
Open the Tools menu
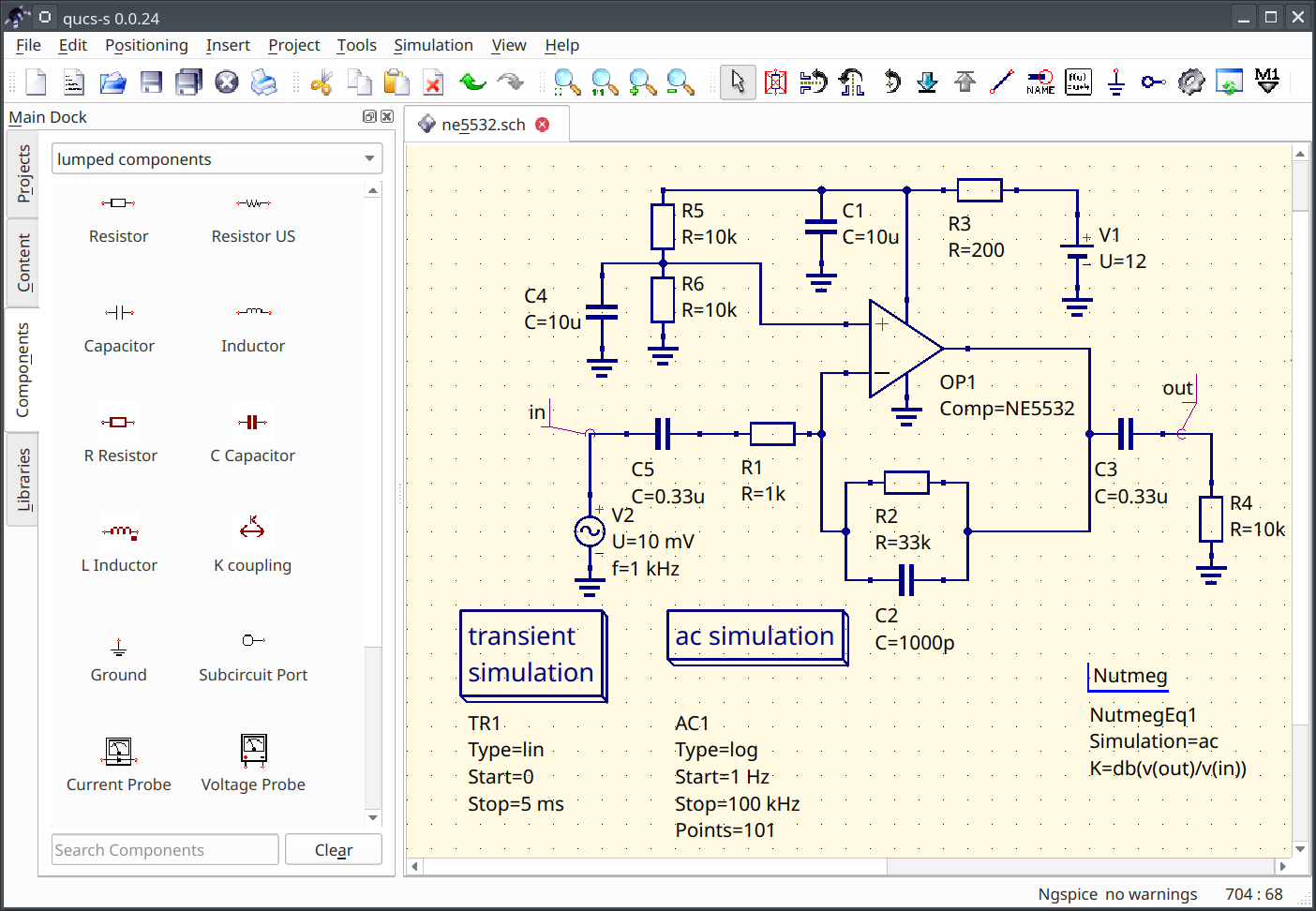pos(356,45)
